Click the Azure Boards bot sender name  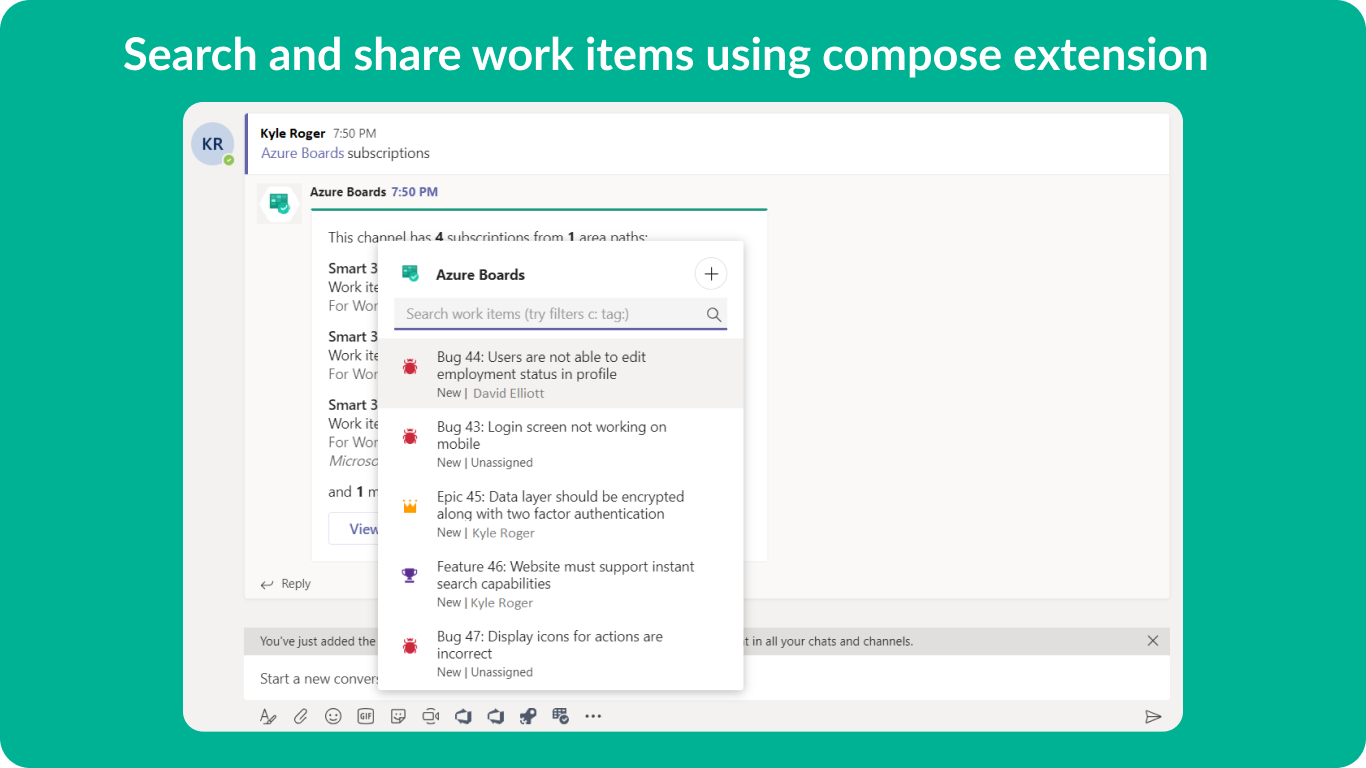348,192
